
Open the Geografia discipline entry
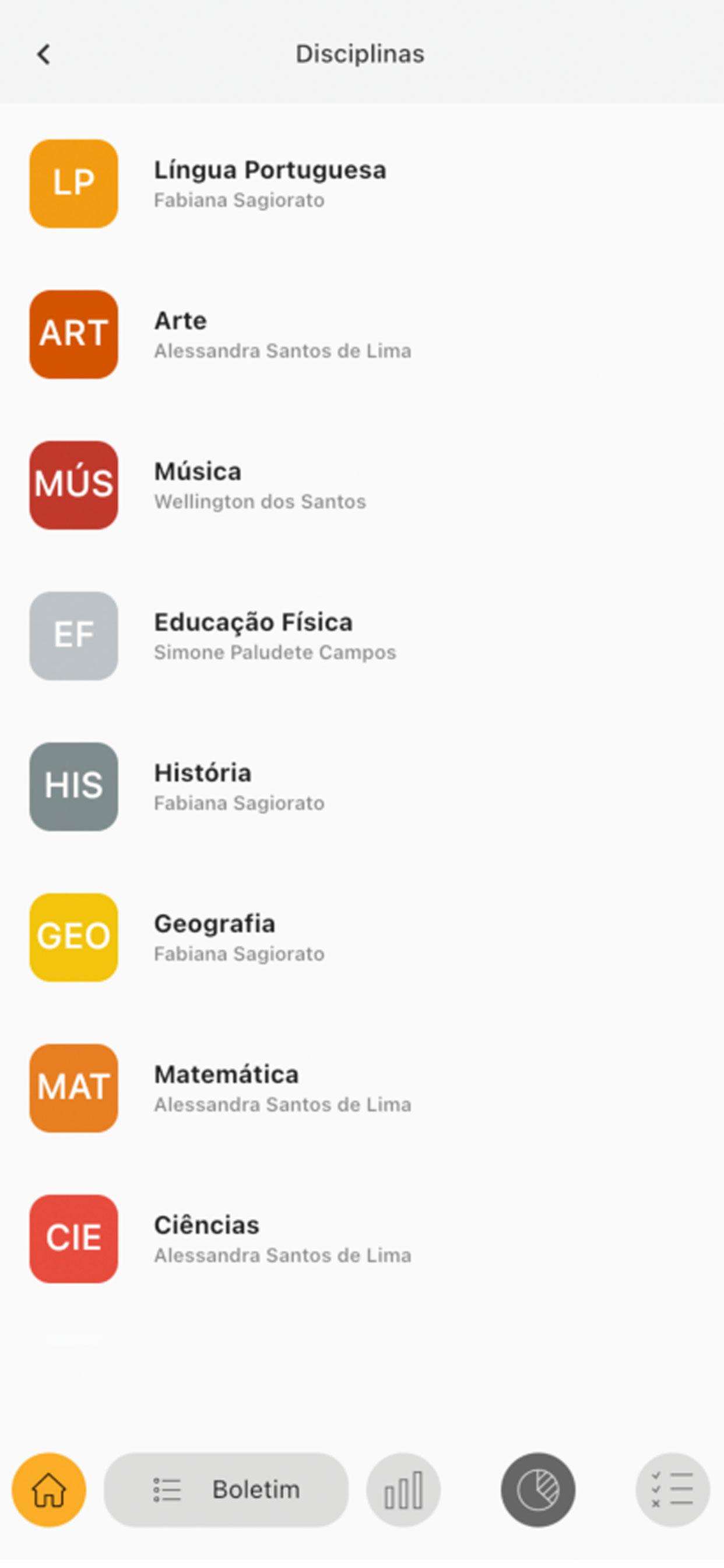[362, 937]
